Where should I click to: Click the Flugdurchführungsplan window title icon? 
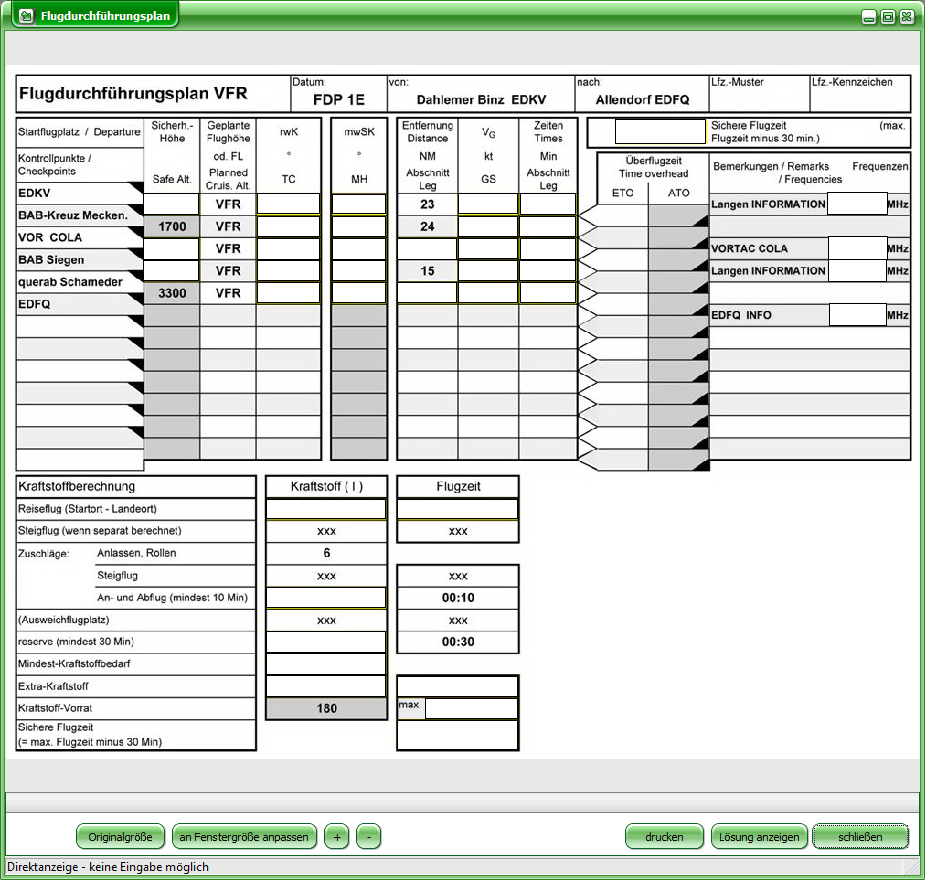point(25,16)
